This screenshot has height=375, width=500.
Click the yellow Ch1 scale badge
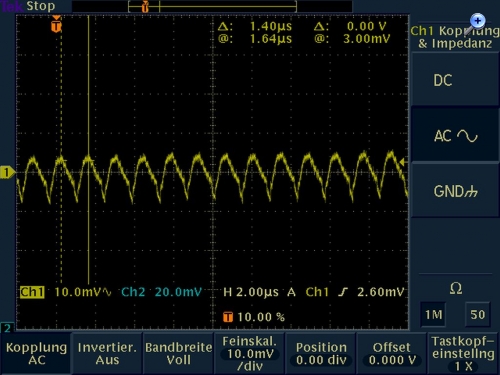tap(32, 292)
